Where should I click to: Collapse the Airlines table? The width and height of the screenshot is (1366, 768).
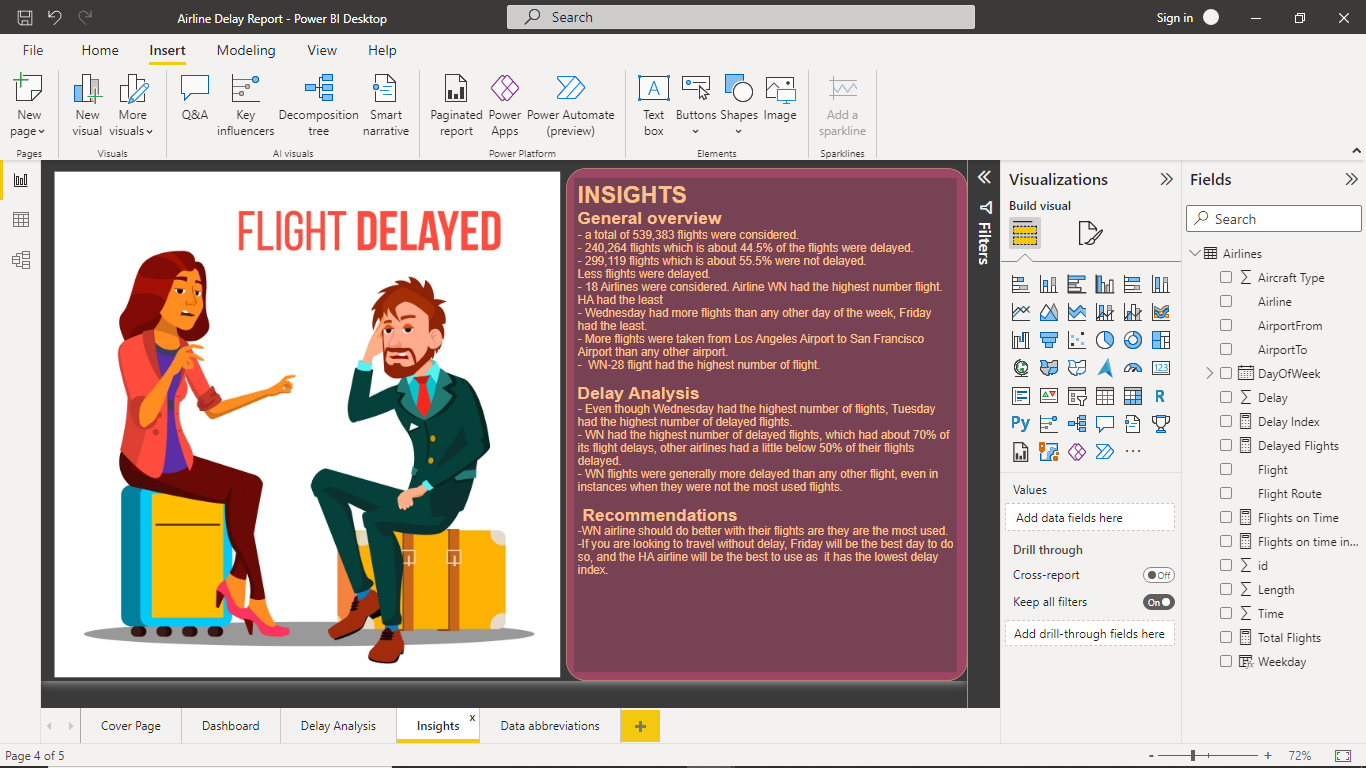[1195, 253]
